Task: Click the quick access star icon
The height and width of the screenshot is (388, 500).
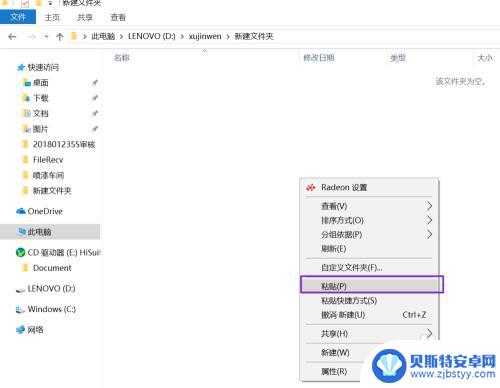Action: pyautogui.click(x=21, y=67)
